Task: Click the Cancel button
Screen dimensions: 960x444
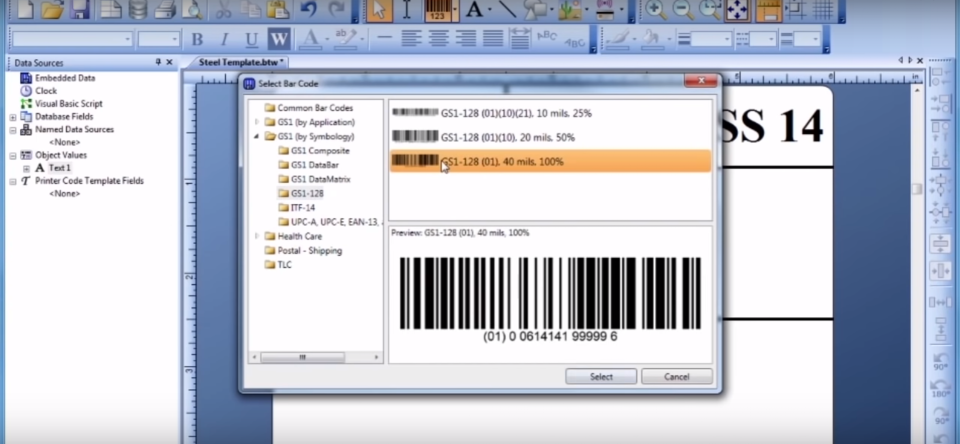Action: [677, 377]
